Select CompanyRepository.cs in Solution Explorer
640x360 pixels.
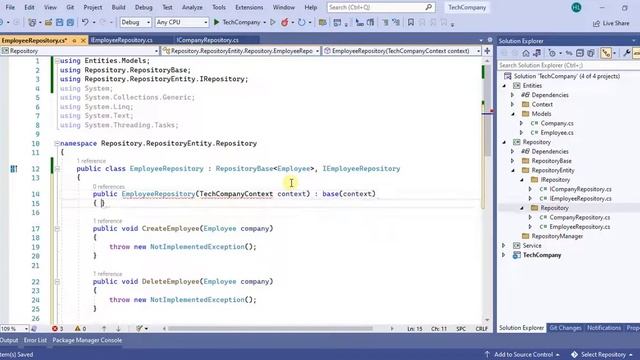coord(579,218)
